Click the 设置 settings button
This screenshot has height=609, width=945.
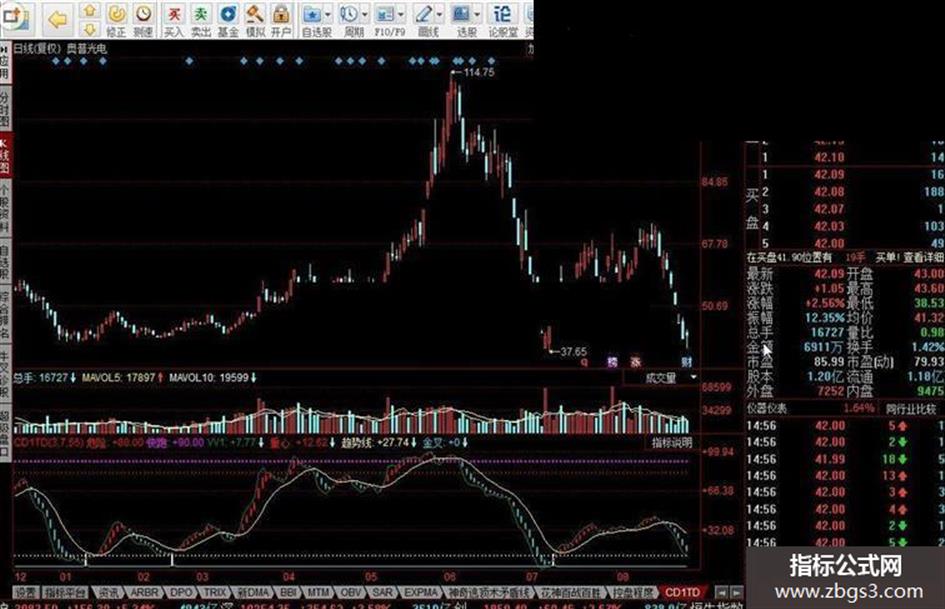[25, 593]
